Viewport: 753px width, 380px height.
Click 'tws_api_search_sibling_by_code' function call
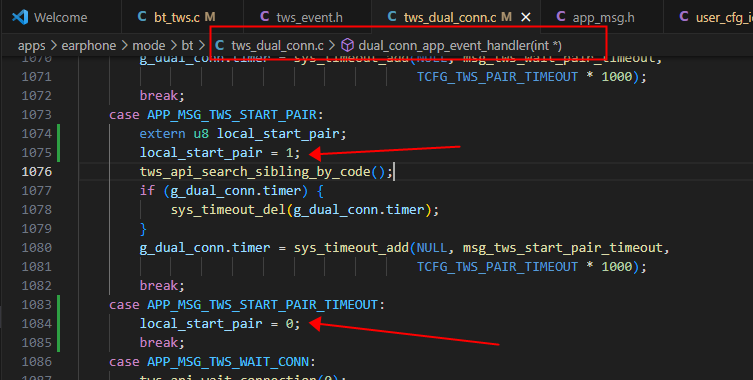[x=255, y=172]
